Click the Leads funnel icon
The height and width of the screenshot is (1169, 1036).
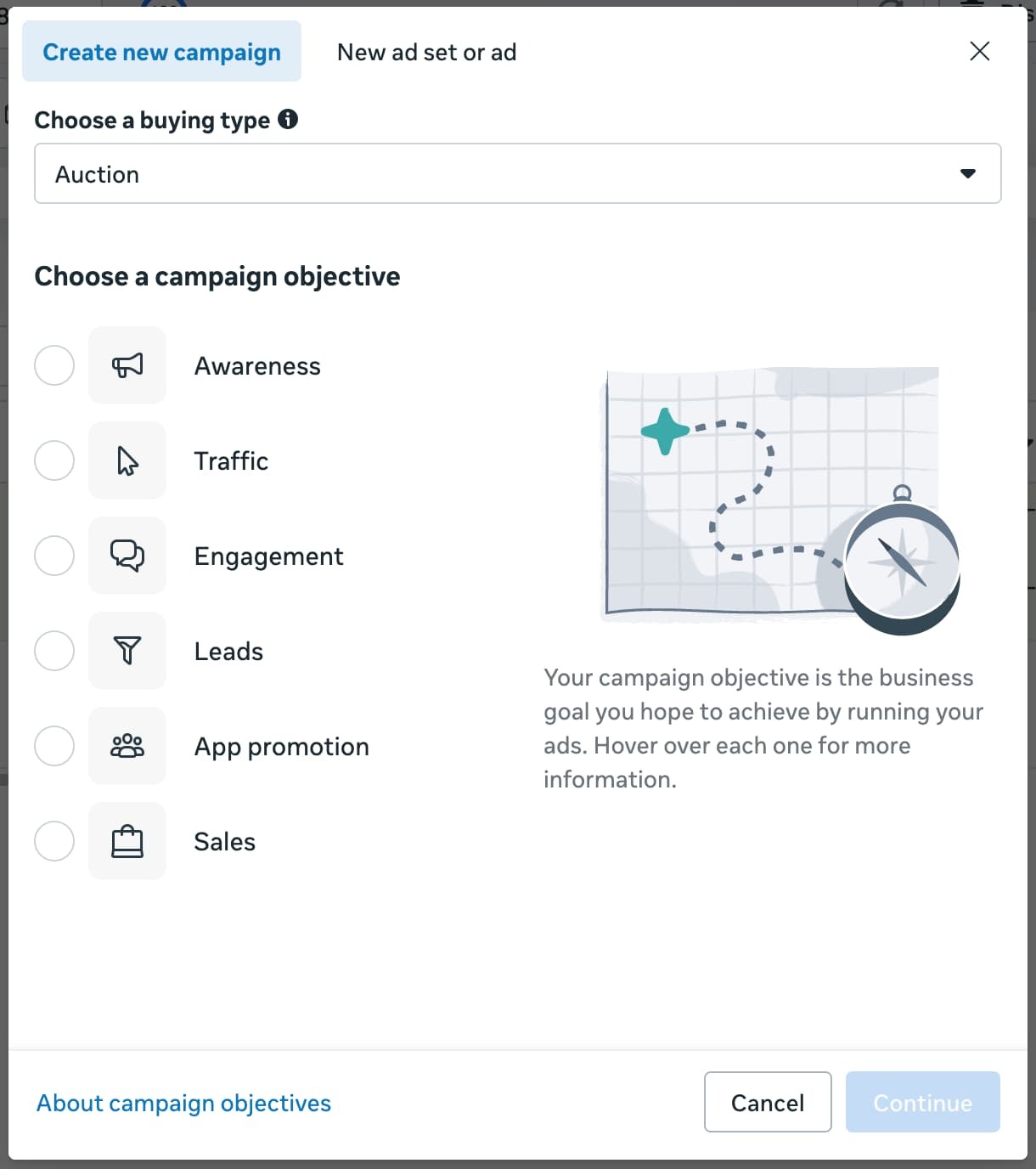[x=127, y=651]
